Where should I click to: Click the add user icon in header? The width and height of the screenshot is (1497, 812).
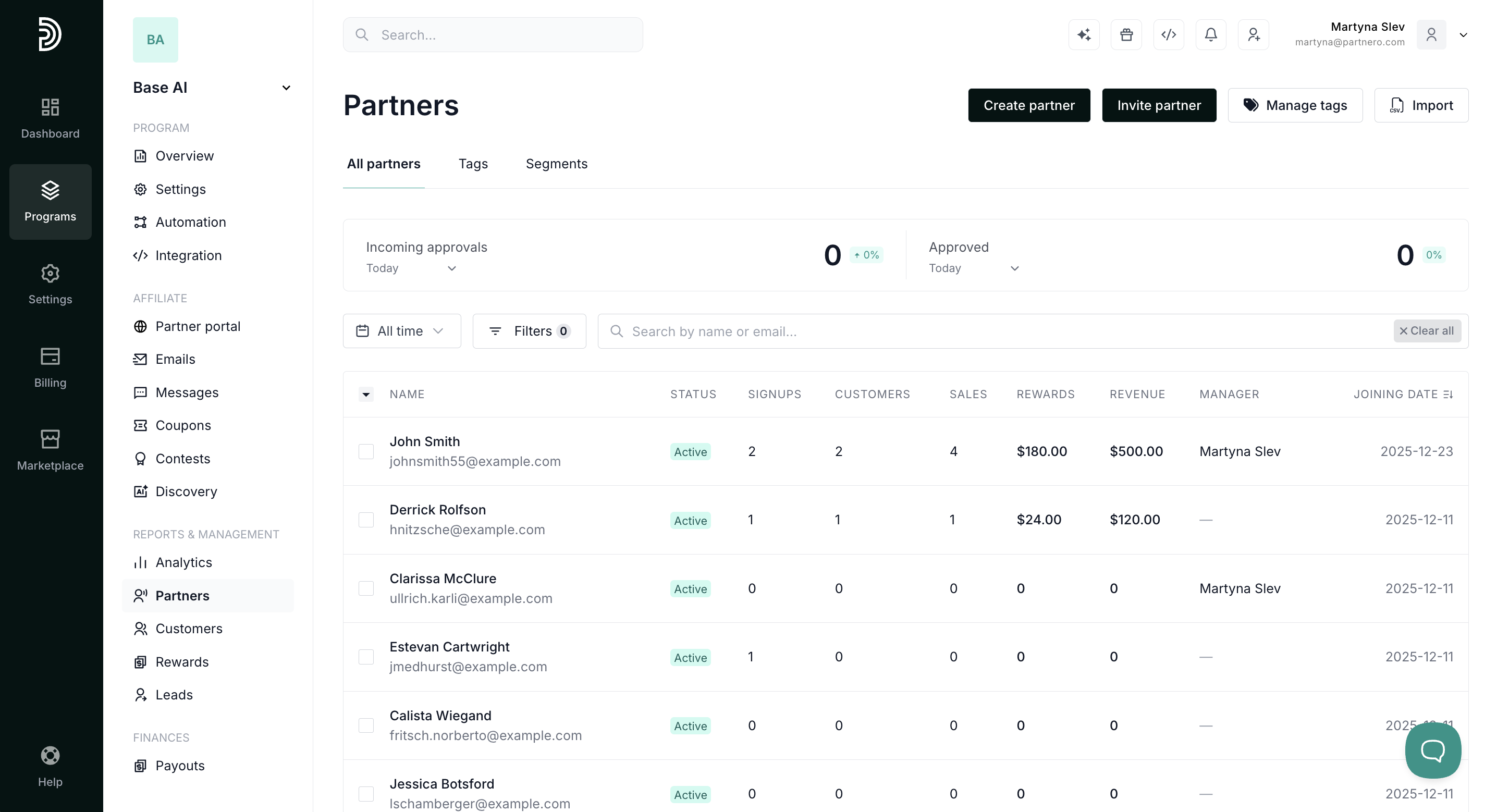1254,35
